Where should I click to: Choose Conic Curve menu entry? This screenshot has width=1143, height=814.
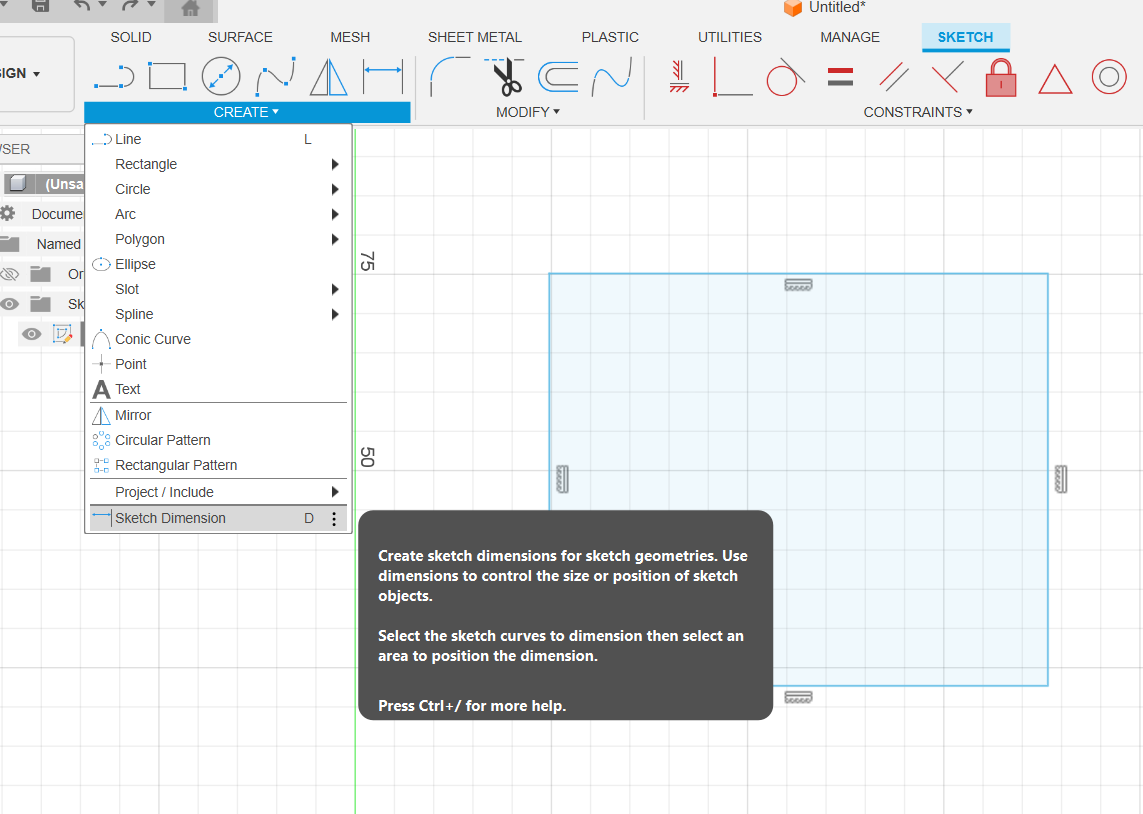click(218, 340)
